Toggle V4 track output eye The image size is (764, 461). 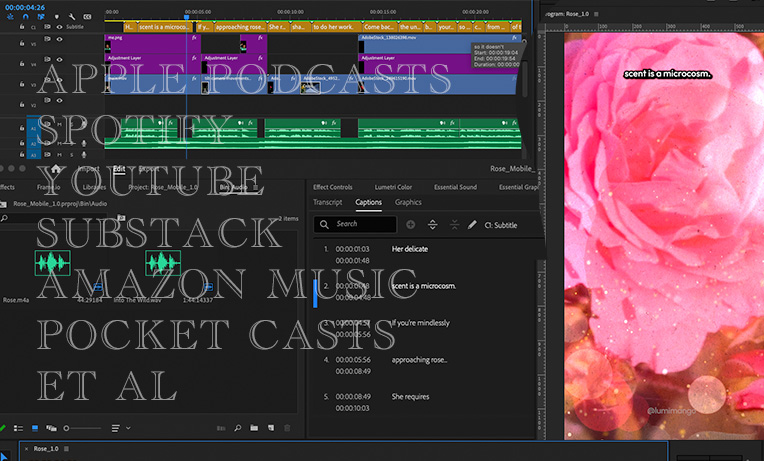pos(59,59)
